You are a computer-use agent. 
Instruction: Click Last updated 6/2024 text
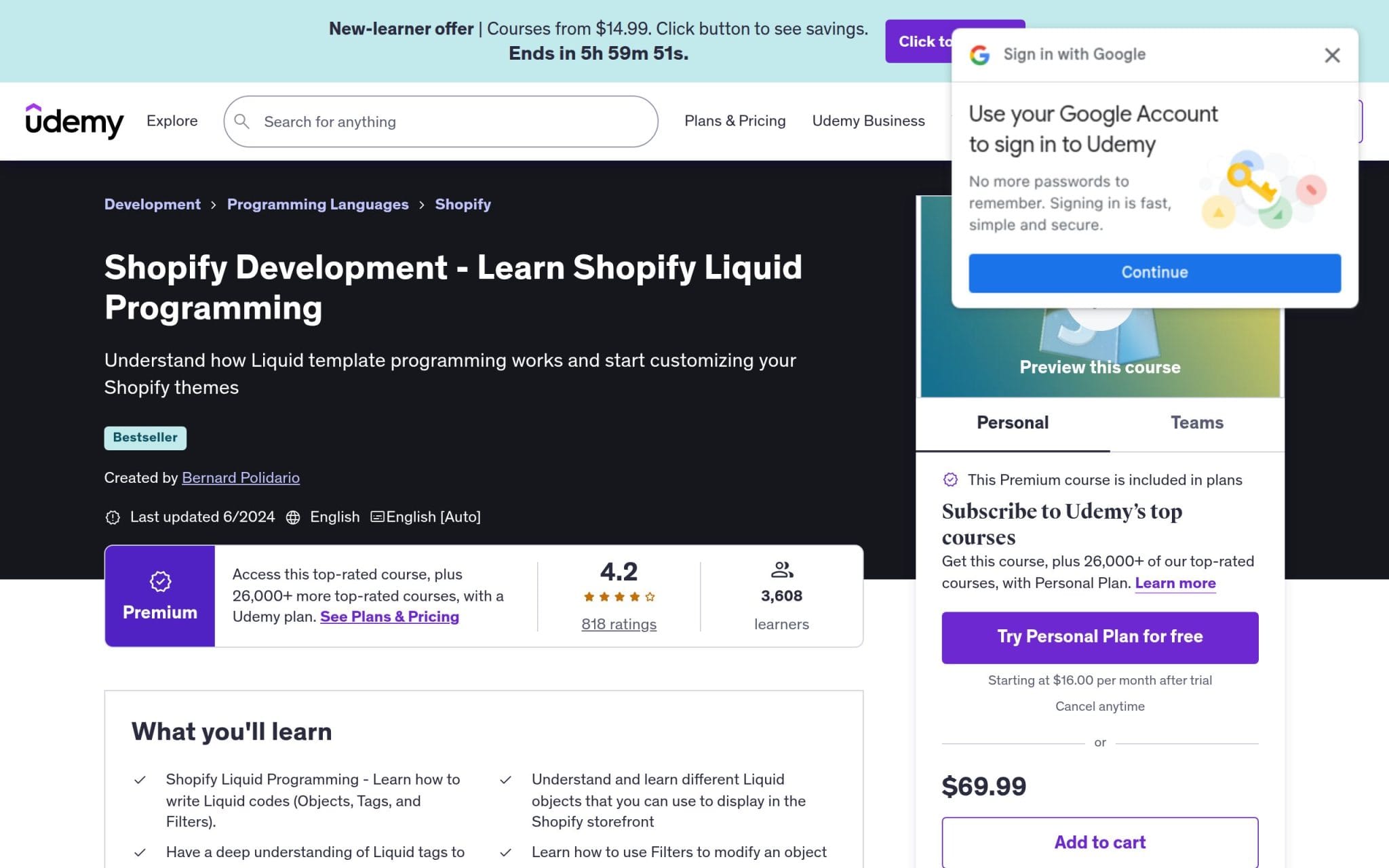point(202,517)
